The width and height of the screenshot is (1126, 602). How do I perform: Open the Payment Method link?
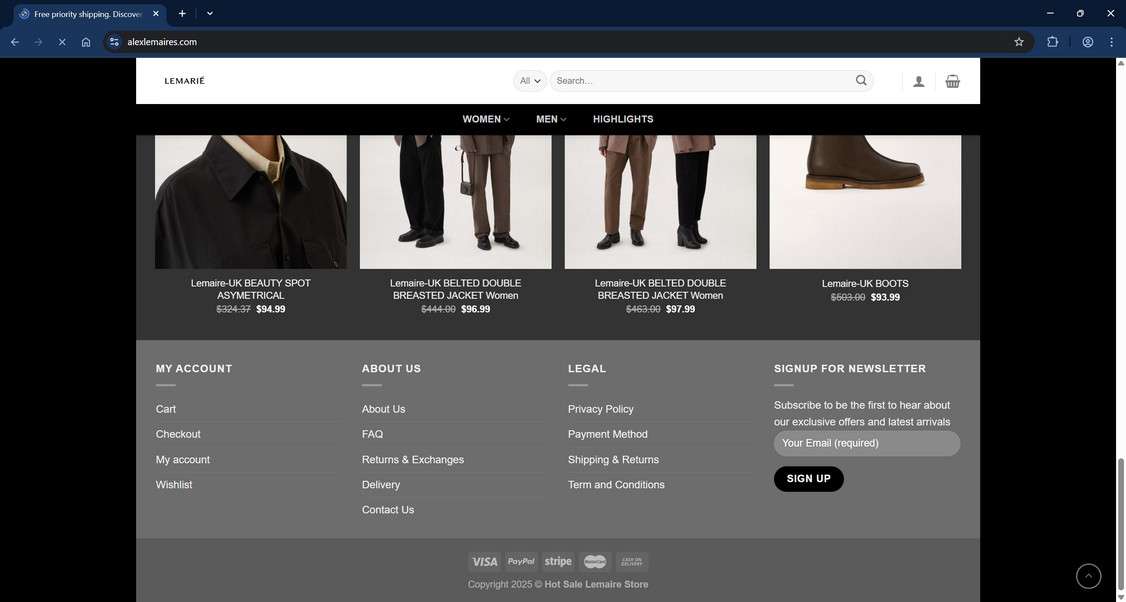(x=608, y=434)
